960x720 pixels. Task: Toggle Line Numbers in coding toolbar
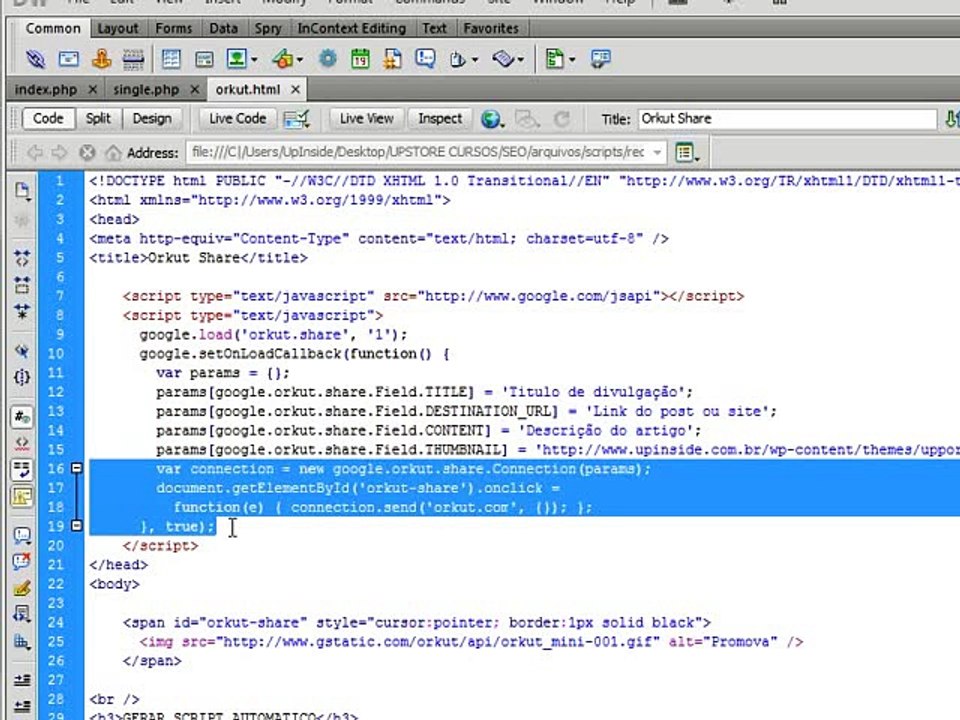[22, 417]
